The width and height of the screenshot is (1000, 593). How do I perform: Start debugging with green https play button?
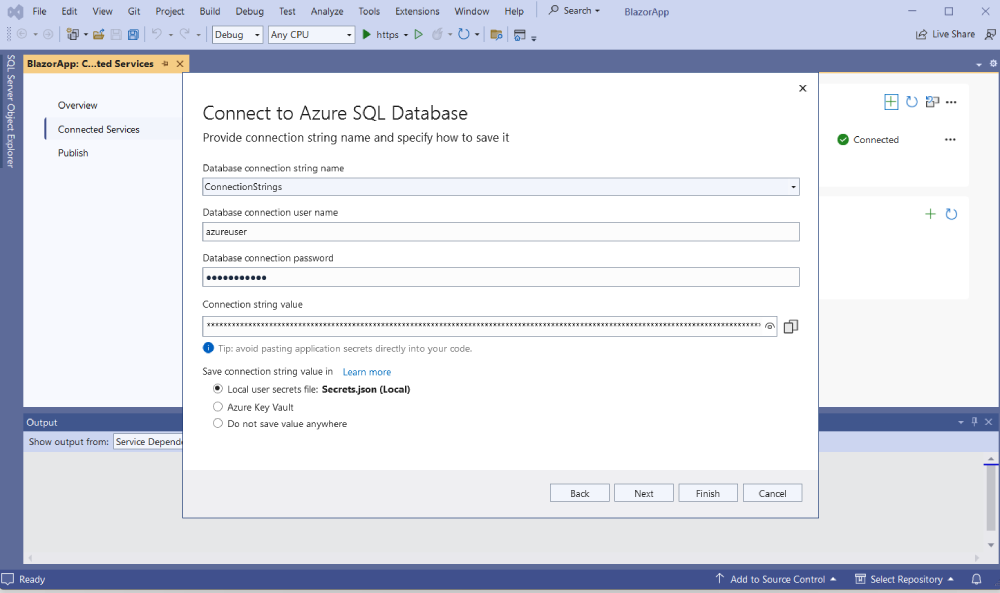[367, 34]
